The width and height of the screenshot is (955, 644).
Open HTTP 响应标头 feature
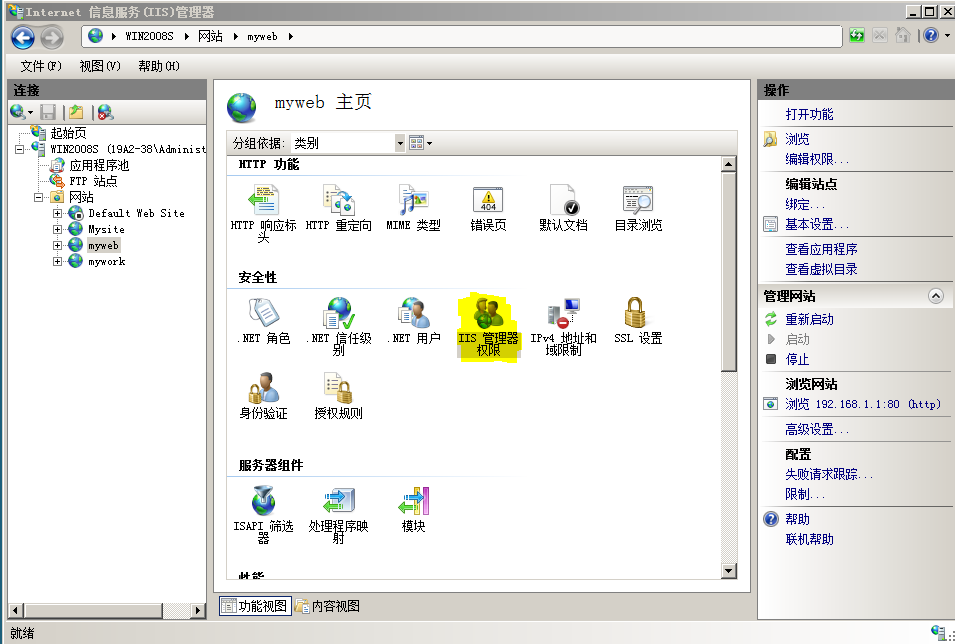point(263,213)
